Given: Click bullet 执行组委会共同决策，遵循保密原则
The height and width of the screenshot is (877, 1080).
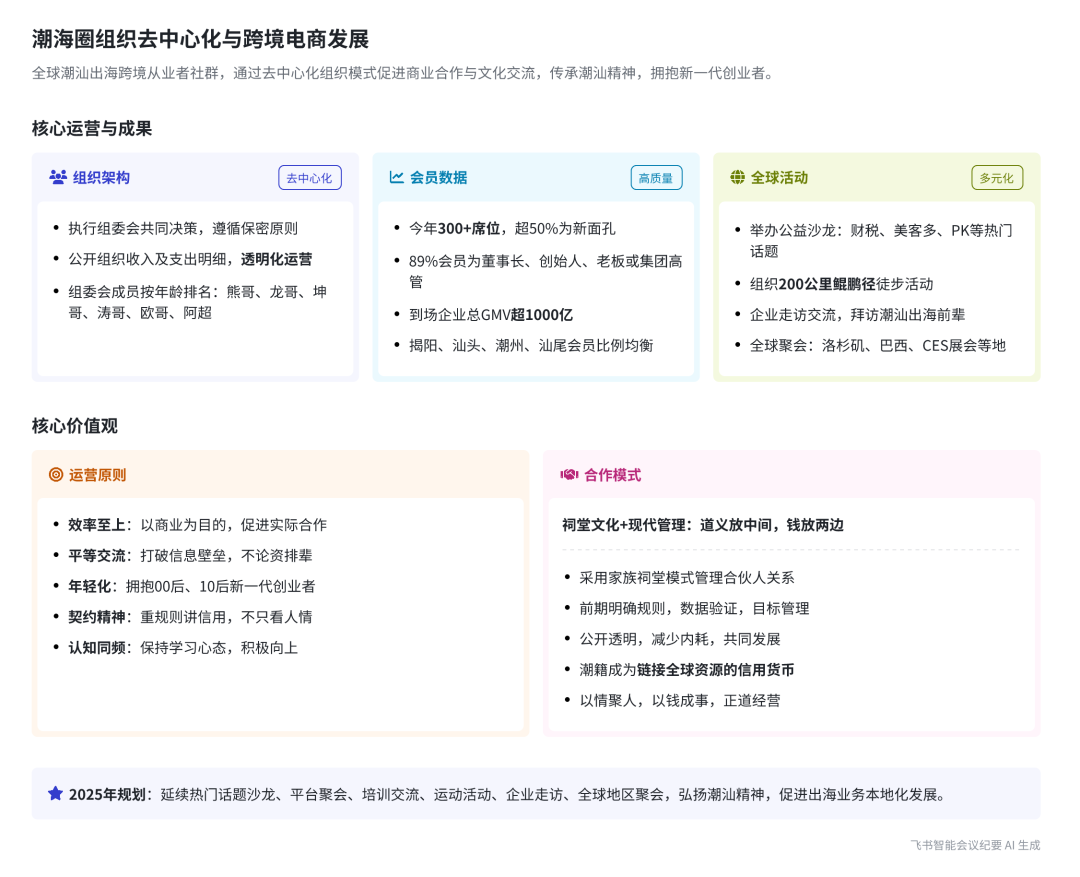Looking at the screenshot, I should [x=183, y=229].
